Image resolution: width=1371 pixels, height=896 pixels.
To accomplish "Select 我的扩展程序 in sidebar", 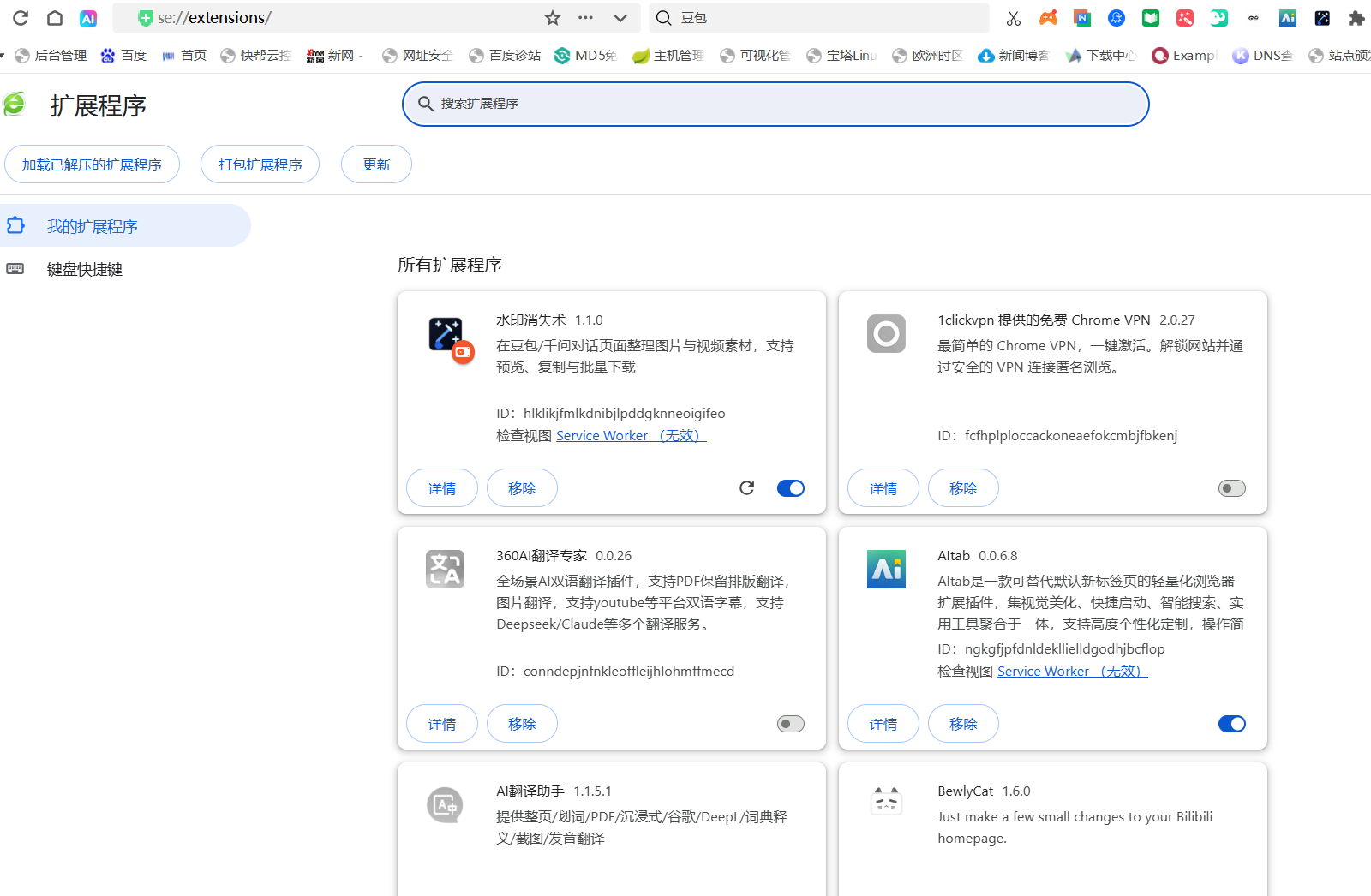I will click(x=125, y=226).
